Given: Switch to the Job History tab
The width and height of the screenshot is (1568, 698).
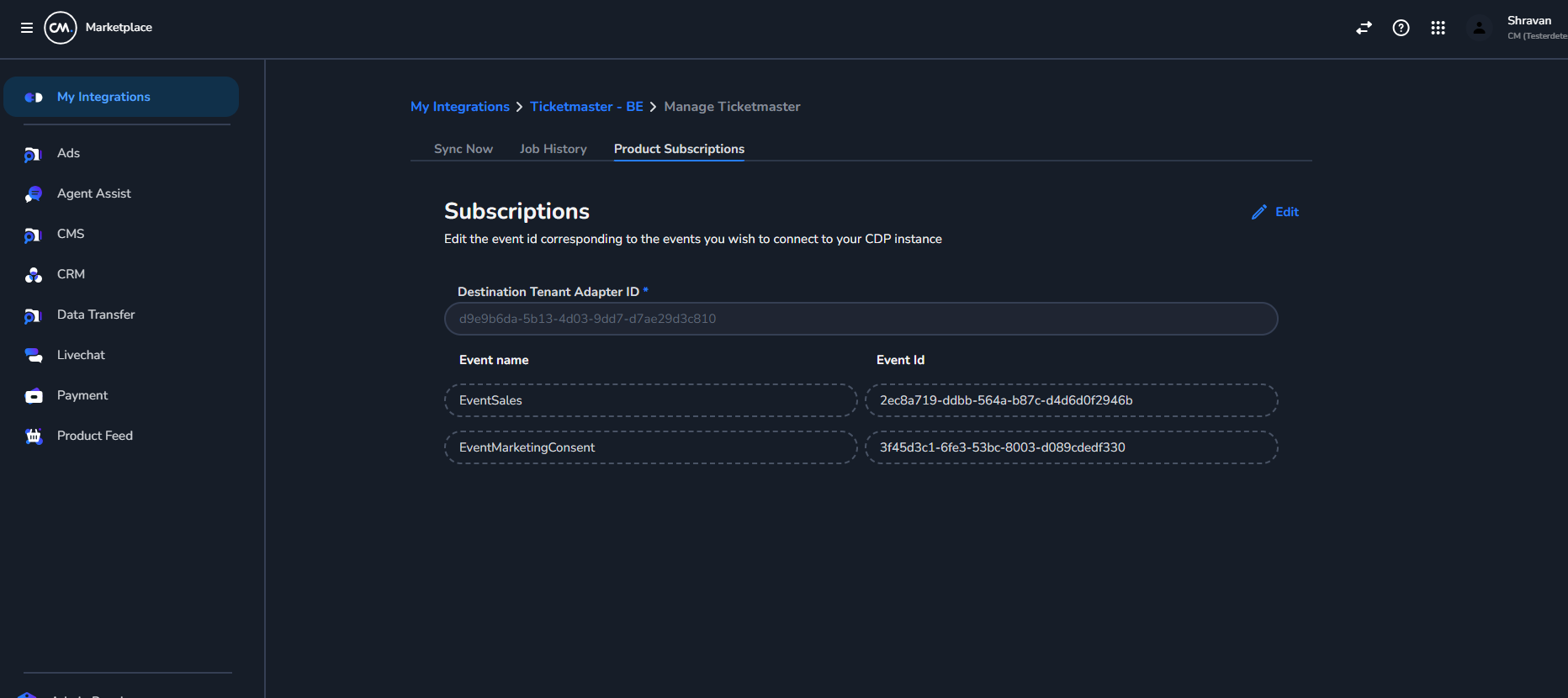Looking at the screenshot, I should click(x=554, y=149).
